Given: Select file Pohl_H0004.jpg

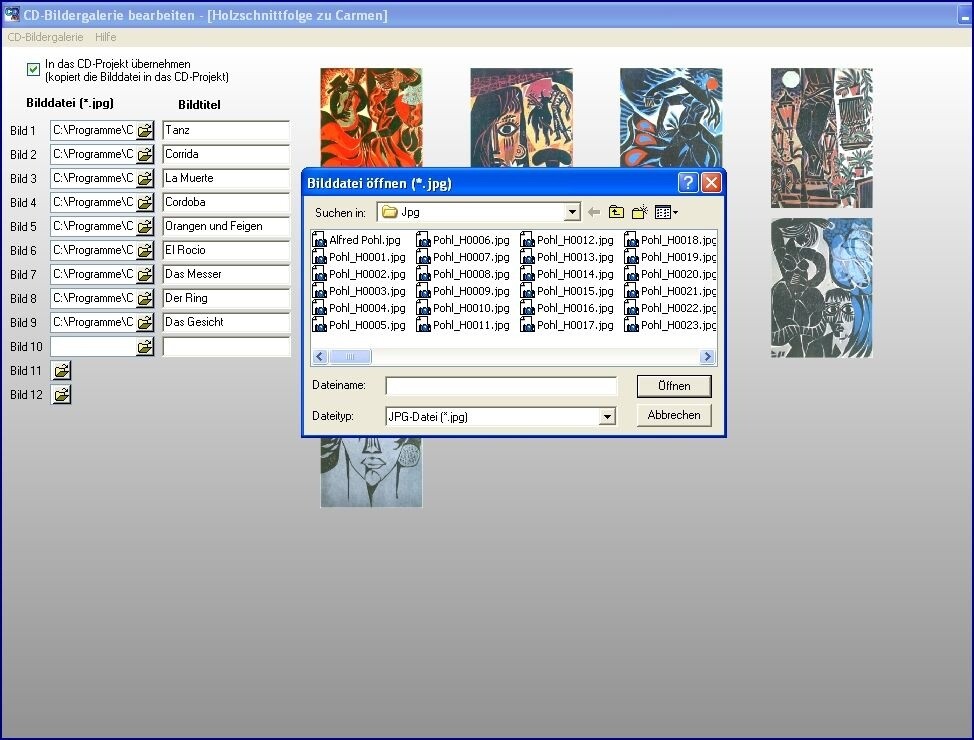Looking at the screenshot, I should 360,308.
